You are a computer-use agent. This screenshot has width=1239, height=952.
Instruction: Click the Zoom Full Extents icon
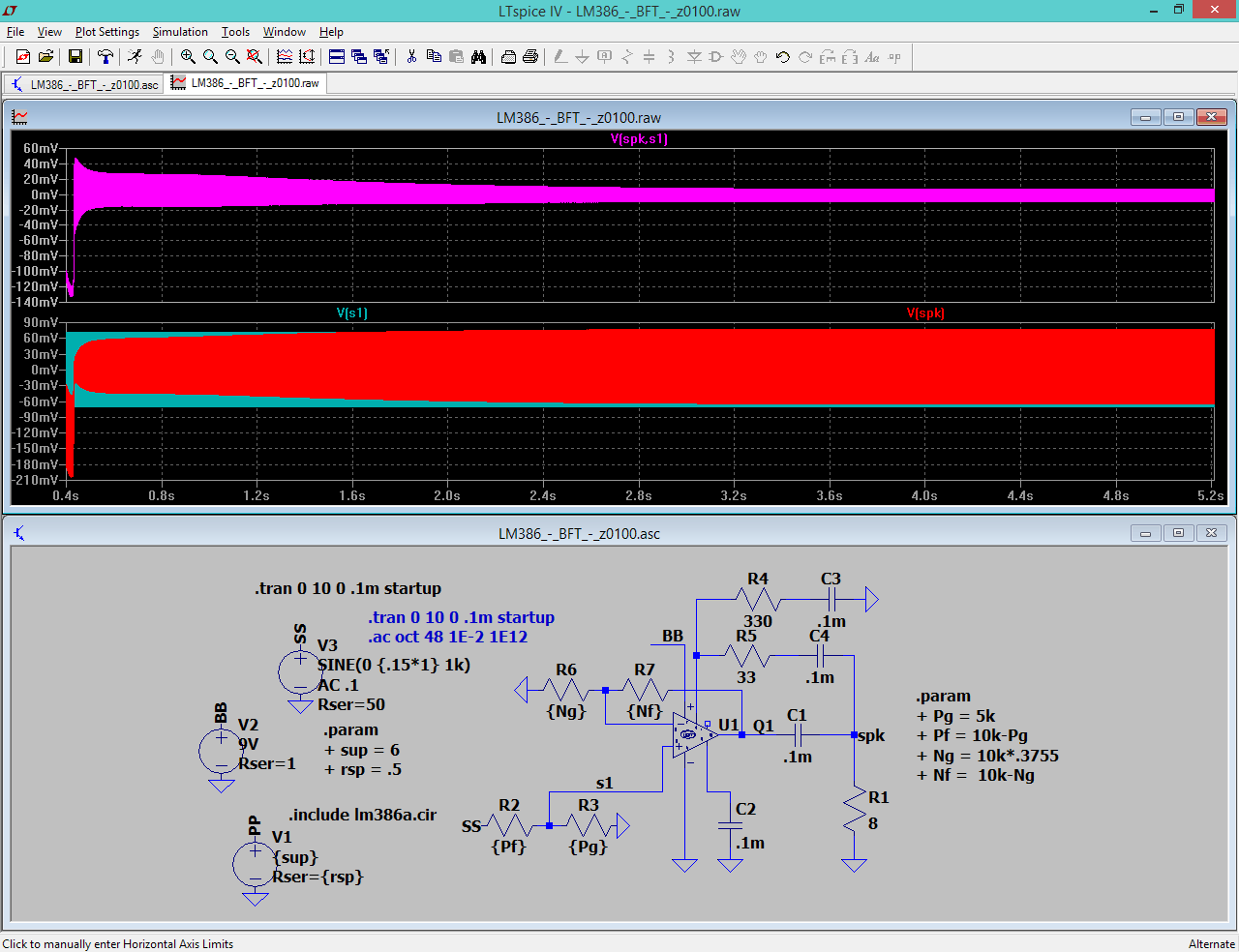pos(255,57)
